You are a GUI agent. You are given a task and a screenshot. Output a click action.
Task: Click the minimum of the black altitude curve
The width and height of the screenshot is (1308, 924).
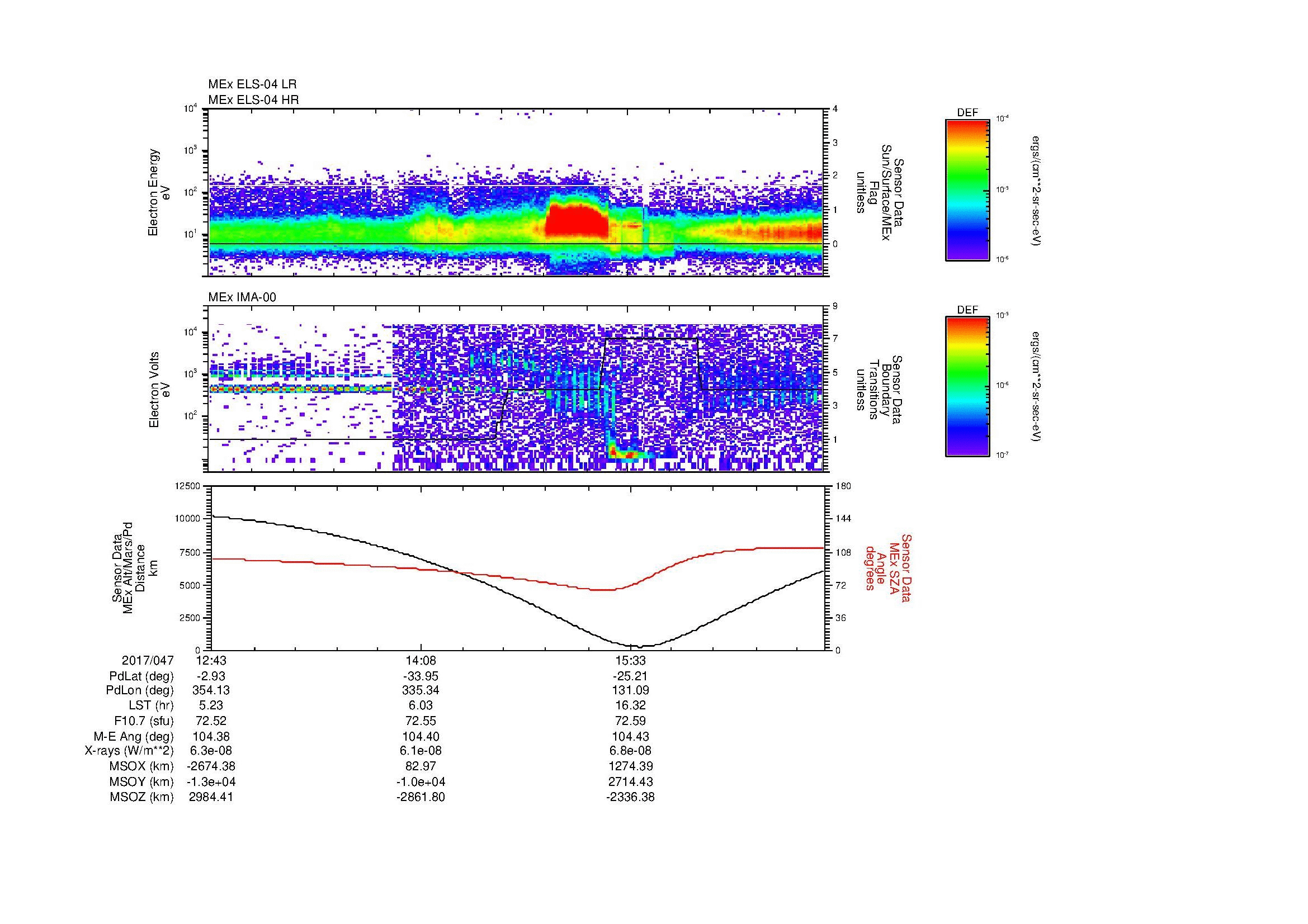tap(639, 647)
